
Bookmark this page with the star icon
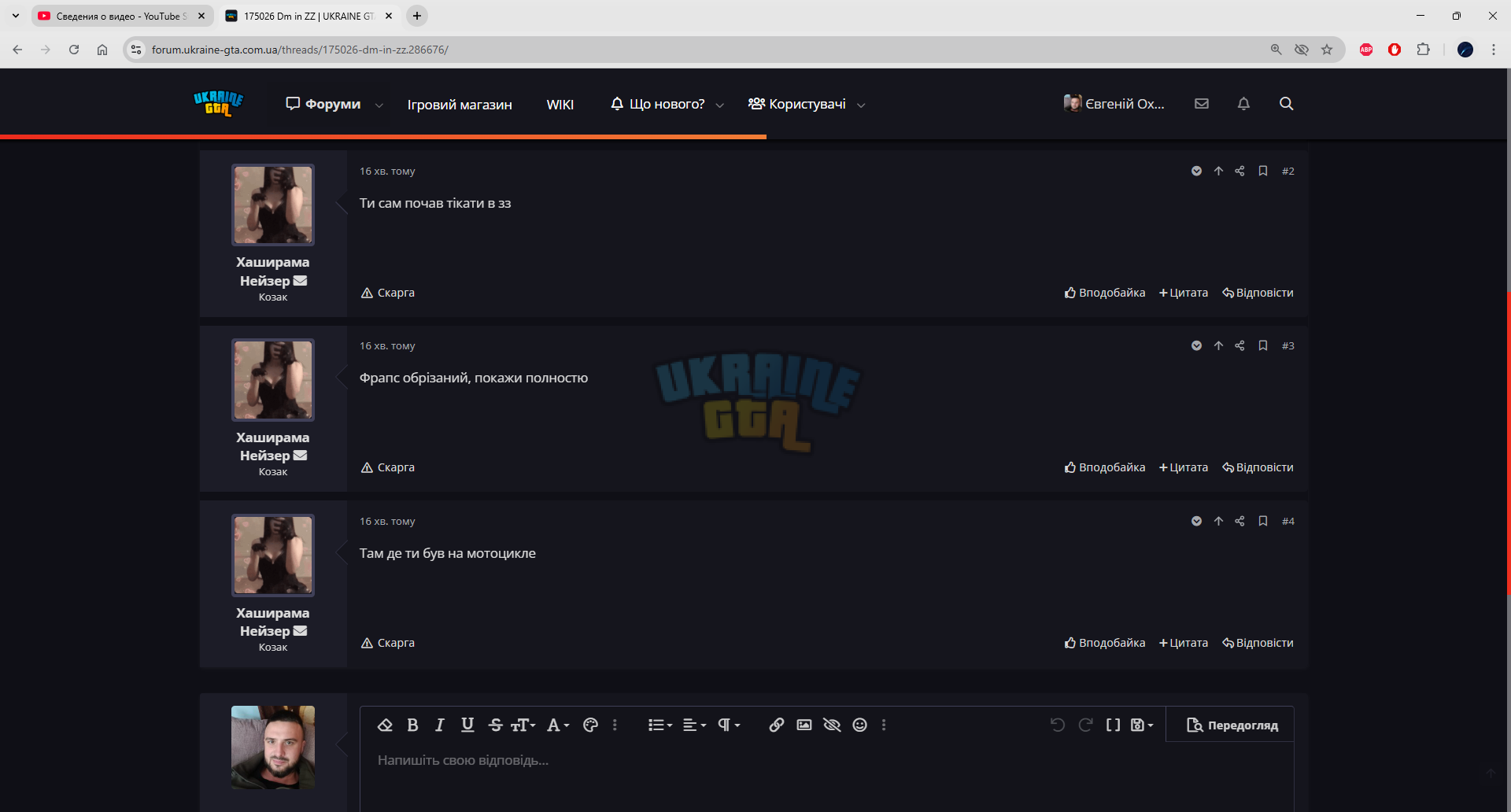(x=1327, y=50)
